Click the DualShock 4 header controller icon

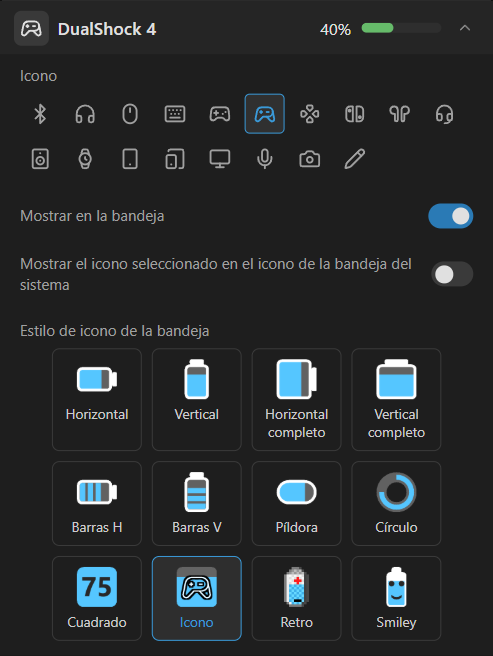click(x=31, y=28)
